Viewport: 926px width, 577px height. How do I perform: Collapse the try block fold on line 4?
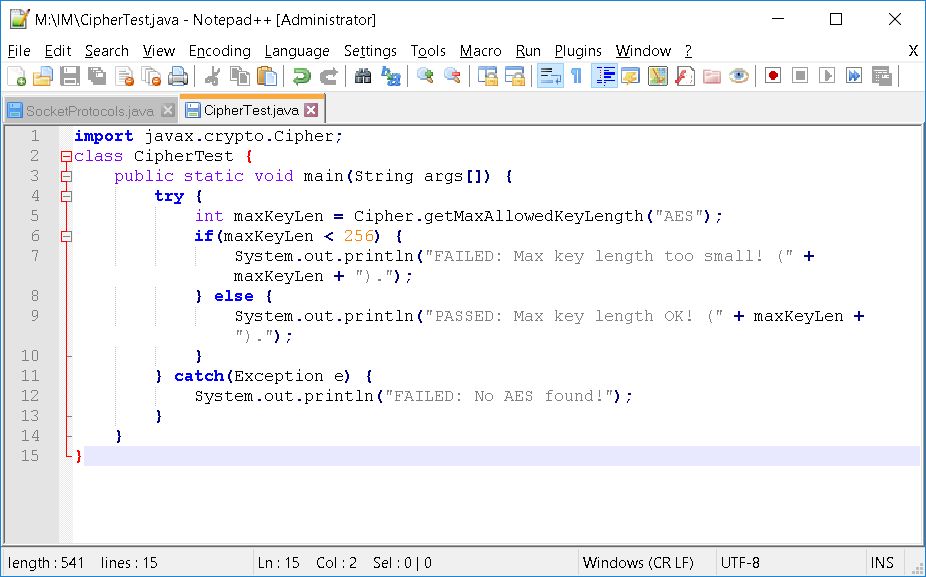pyautogui.click(x=66, y=197)
